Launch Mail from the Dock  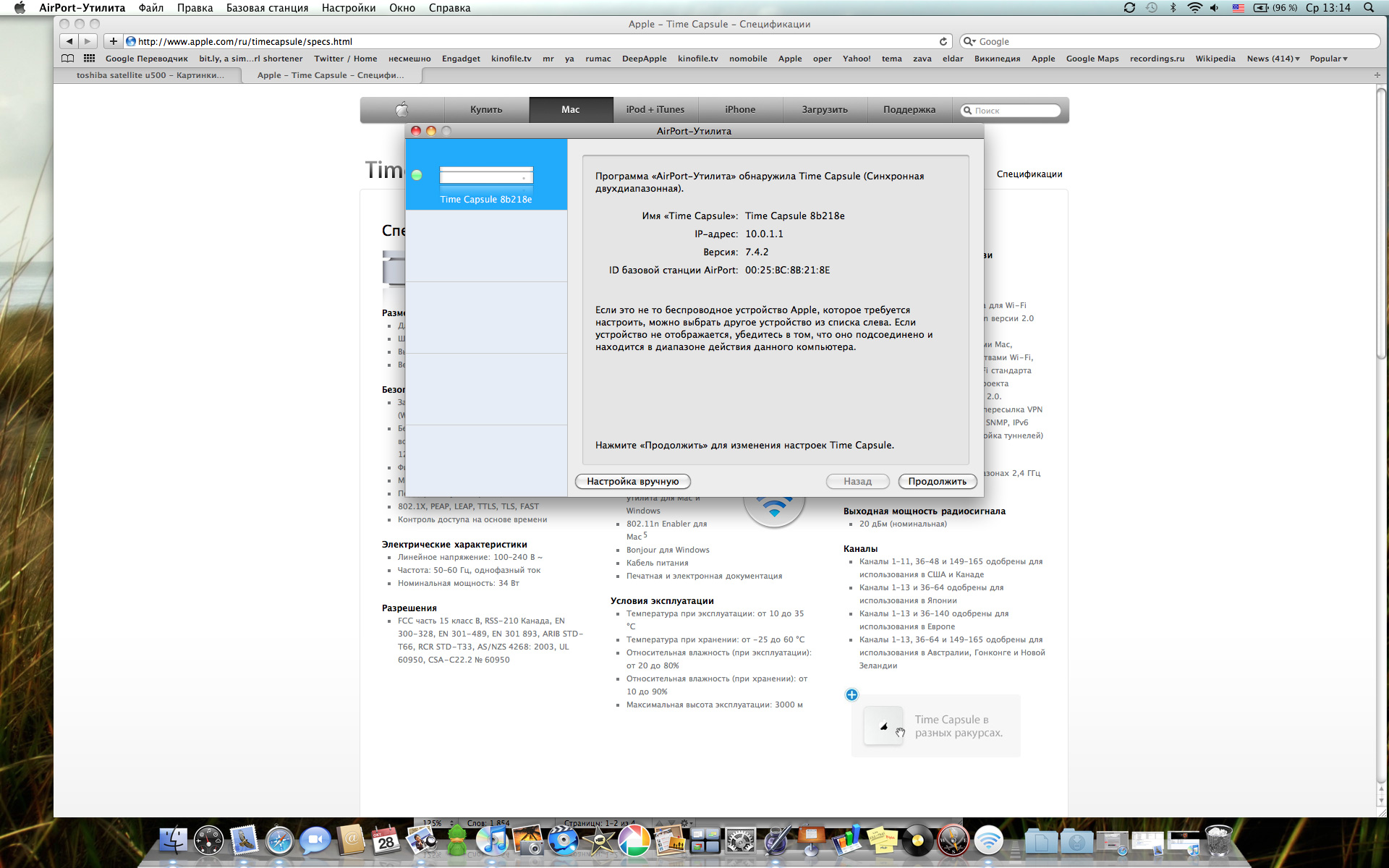[245, 841]
